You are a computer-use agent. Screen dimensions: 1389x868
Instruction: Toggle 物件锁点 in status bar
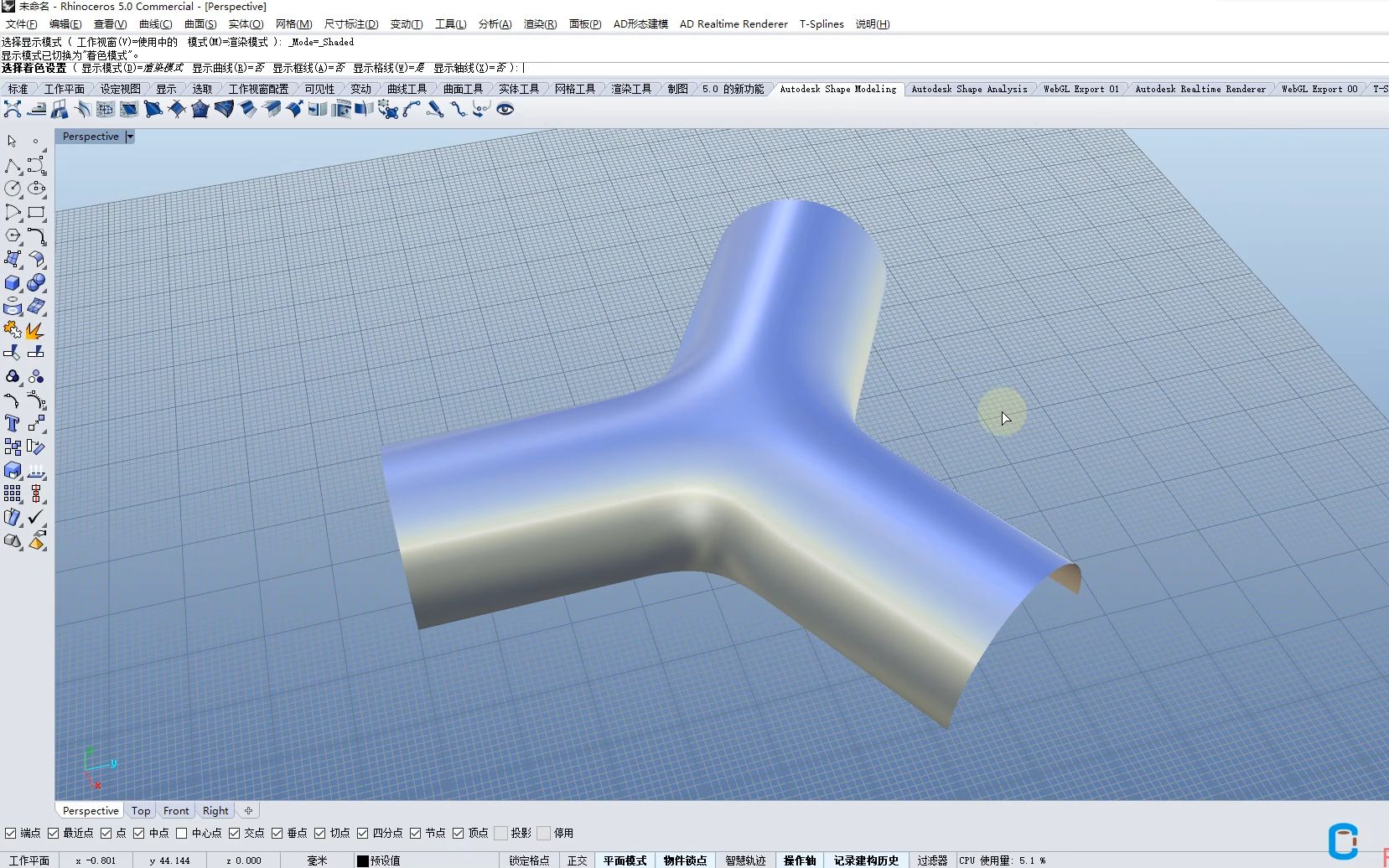tap(686, 860)
